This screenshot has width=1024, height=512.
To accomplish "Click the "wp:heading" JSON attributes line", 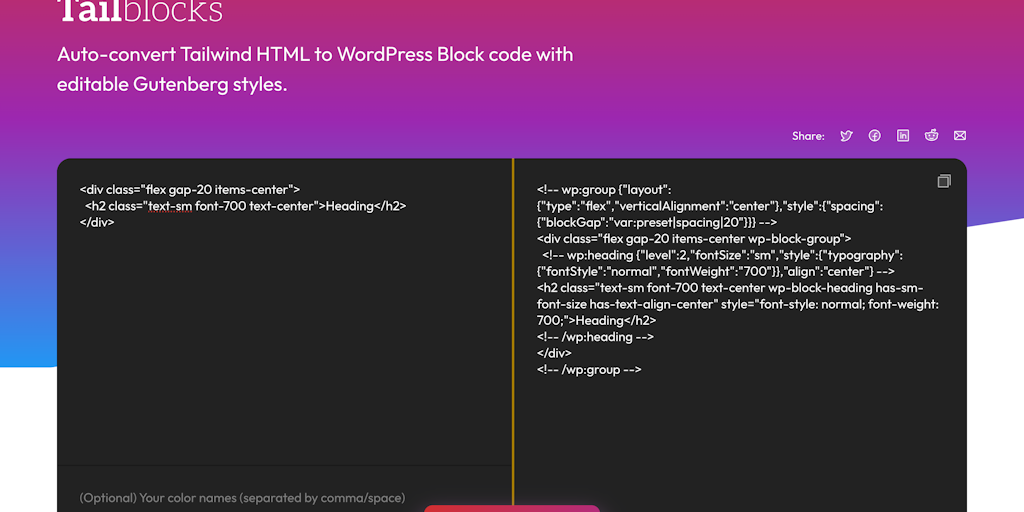I will pyautogui.click(x=722, y=255).
